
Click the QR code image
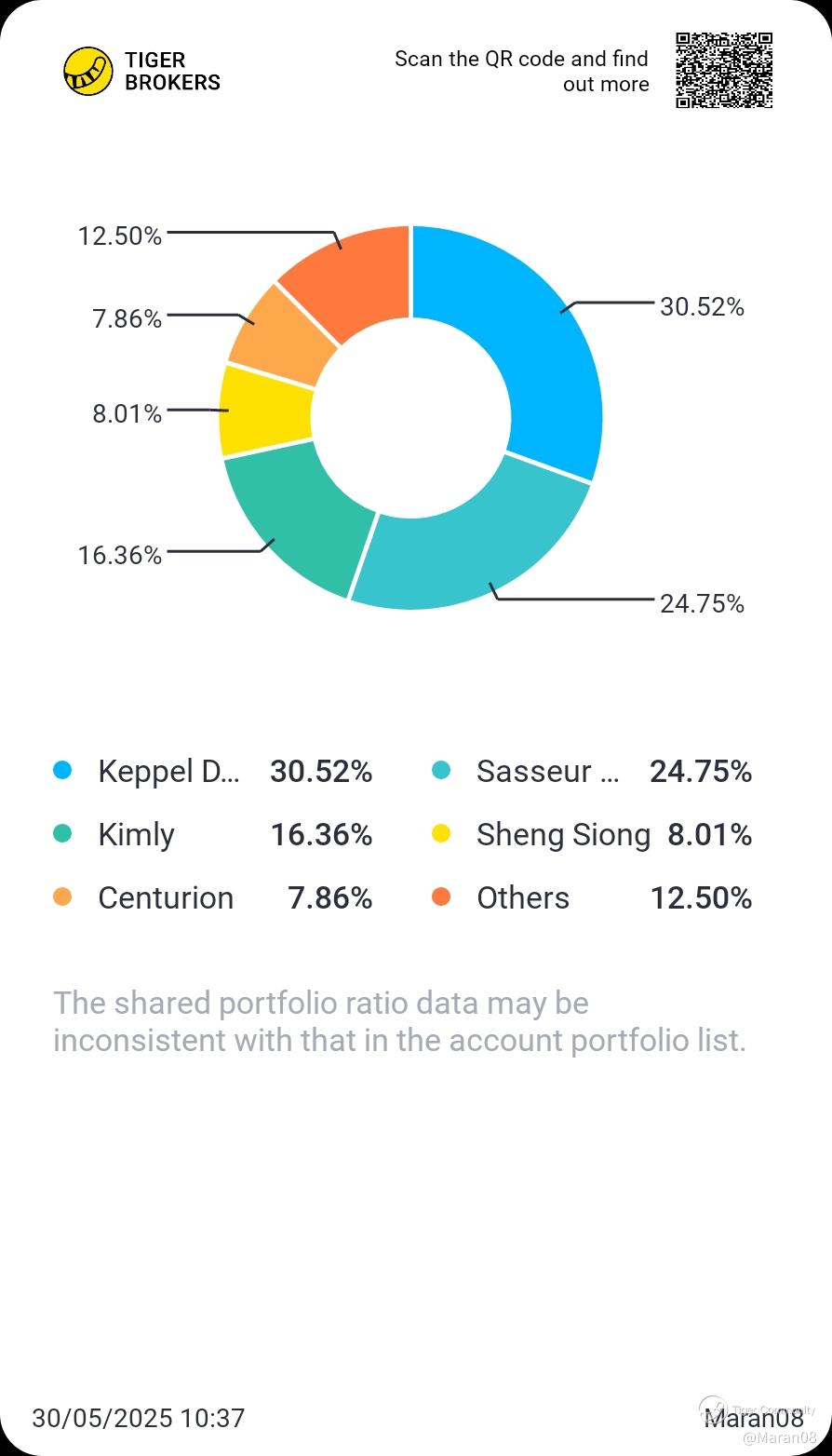(x=724, y=71)
